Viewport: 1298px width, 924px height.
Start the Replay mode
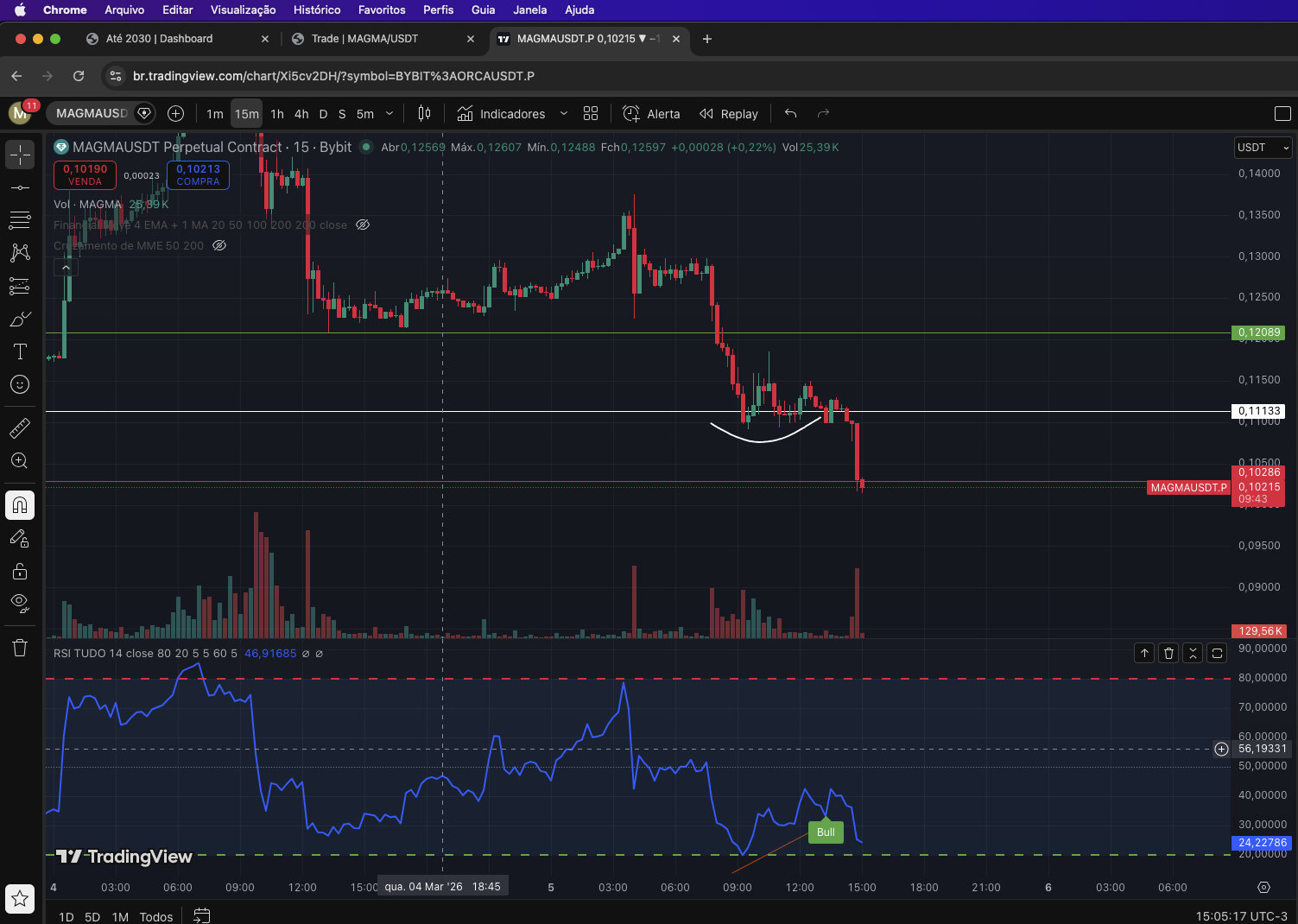click(729, 114)
